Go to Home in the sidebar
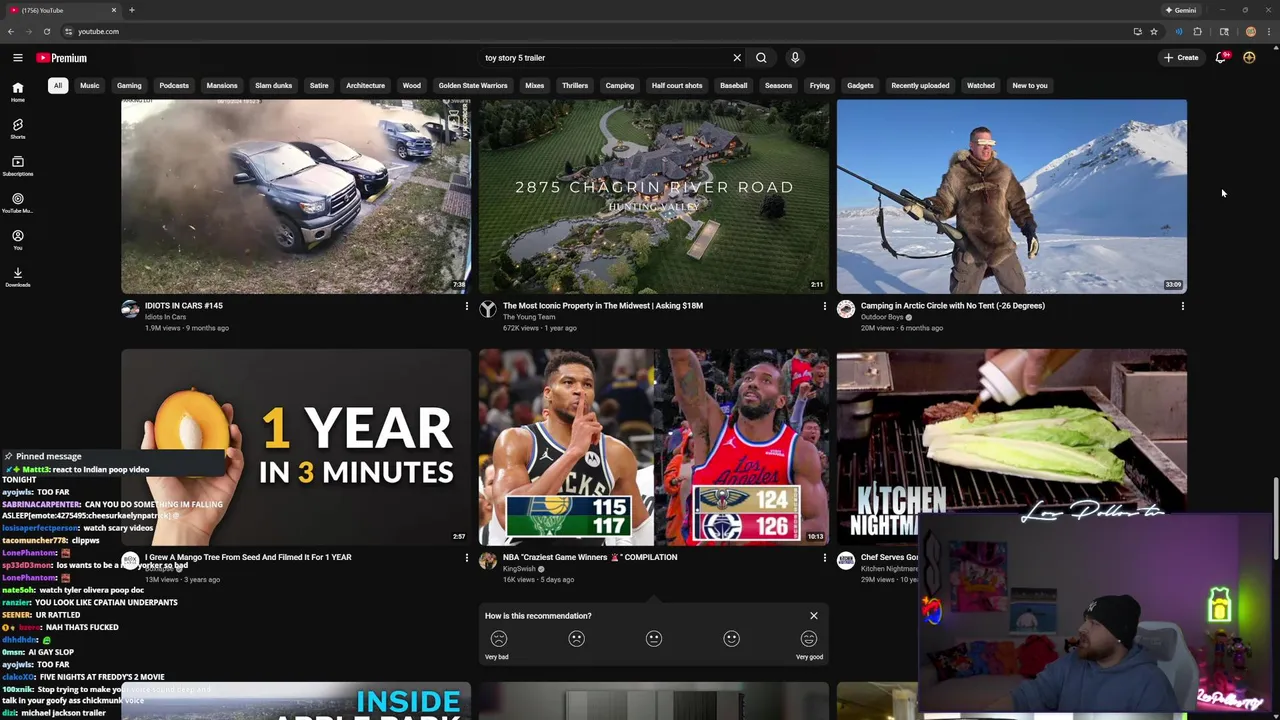 click(x=17, y=92)
